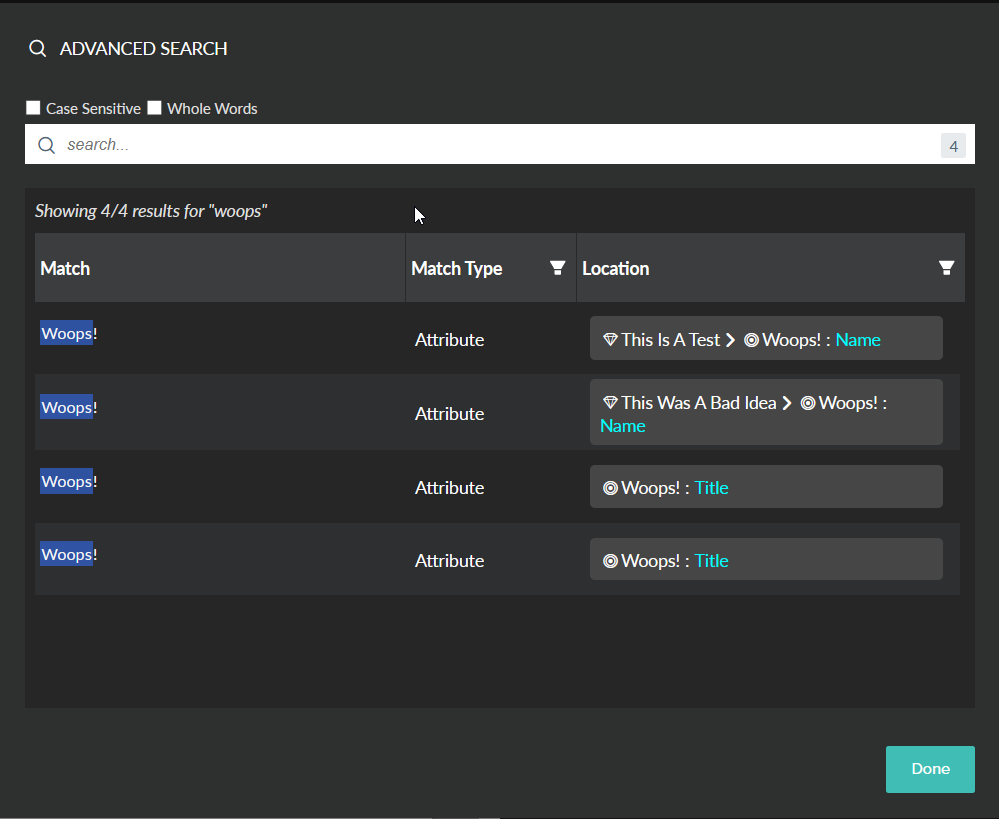Open the Match Type column filter
The image size is (999, 819).
click(x=557, y=268)
